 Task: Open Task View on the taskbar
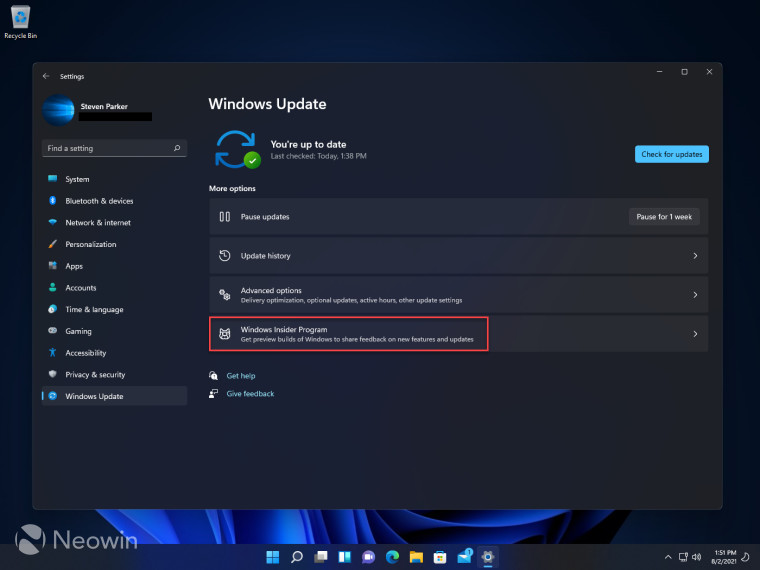pos(320,557)
